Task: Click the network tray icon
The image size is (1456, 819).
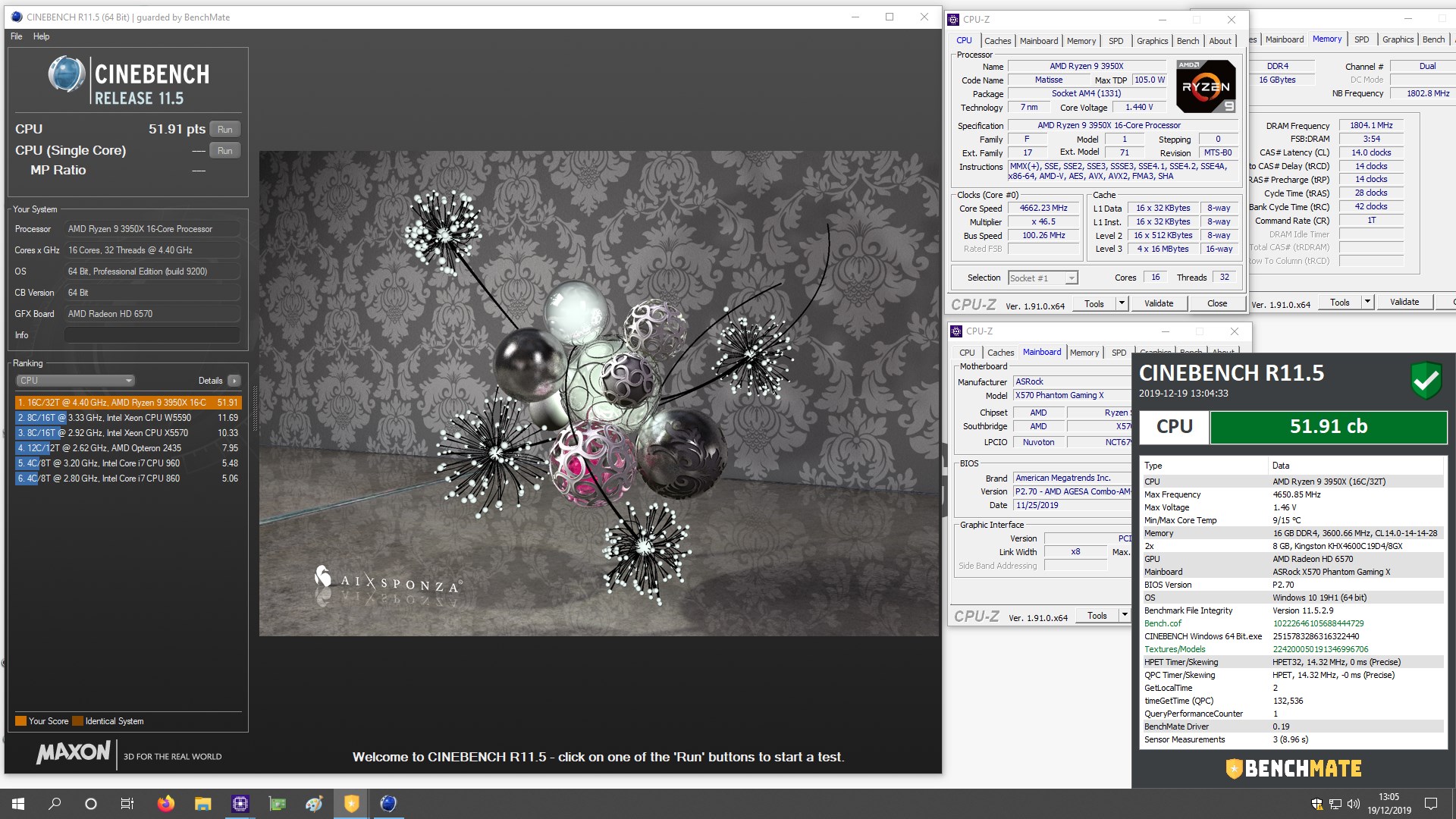Action: coord(1335,804)
